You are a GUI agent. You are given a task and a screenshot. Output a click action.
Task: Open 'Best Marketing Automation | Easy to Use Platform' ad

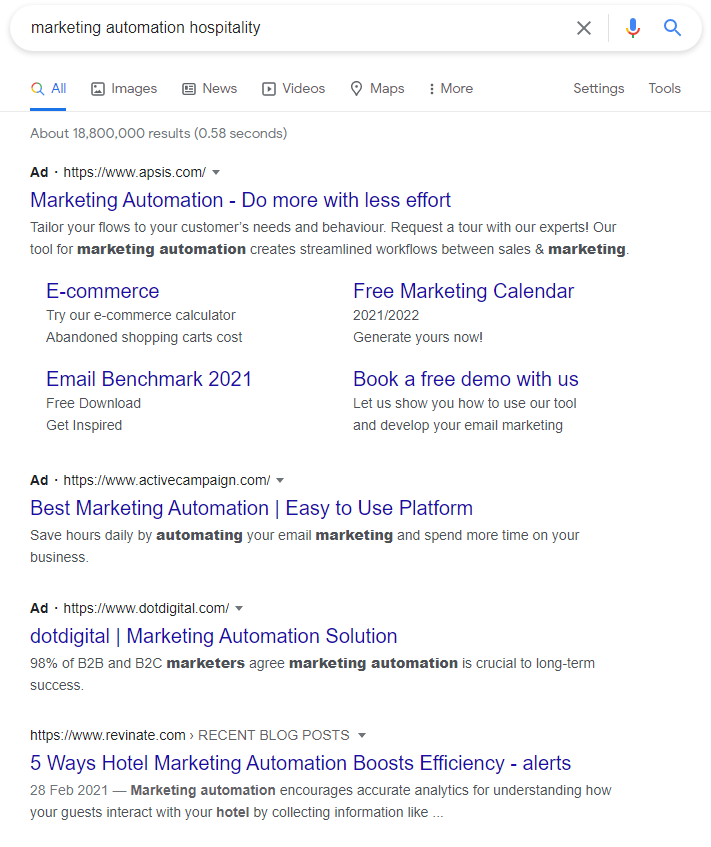coord(251,508)
